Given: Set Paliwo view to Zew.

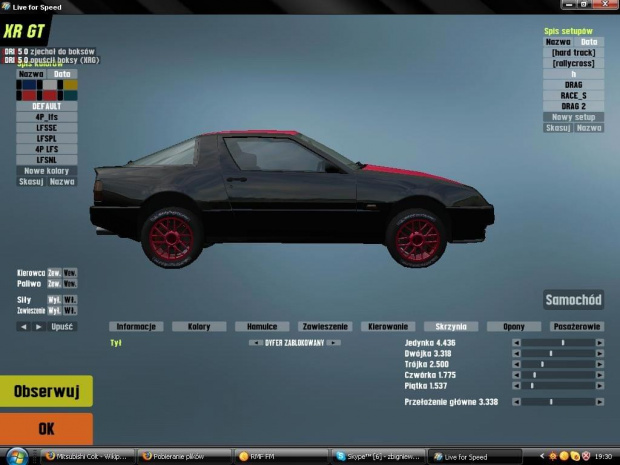Looking at the screenshot, I should [x=54, y=284].
